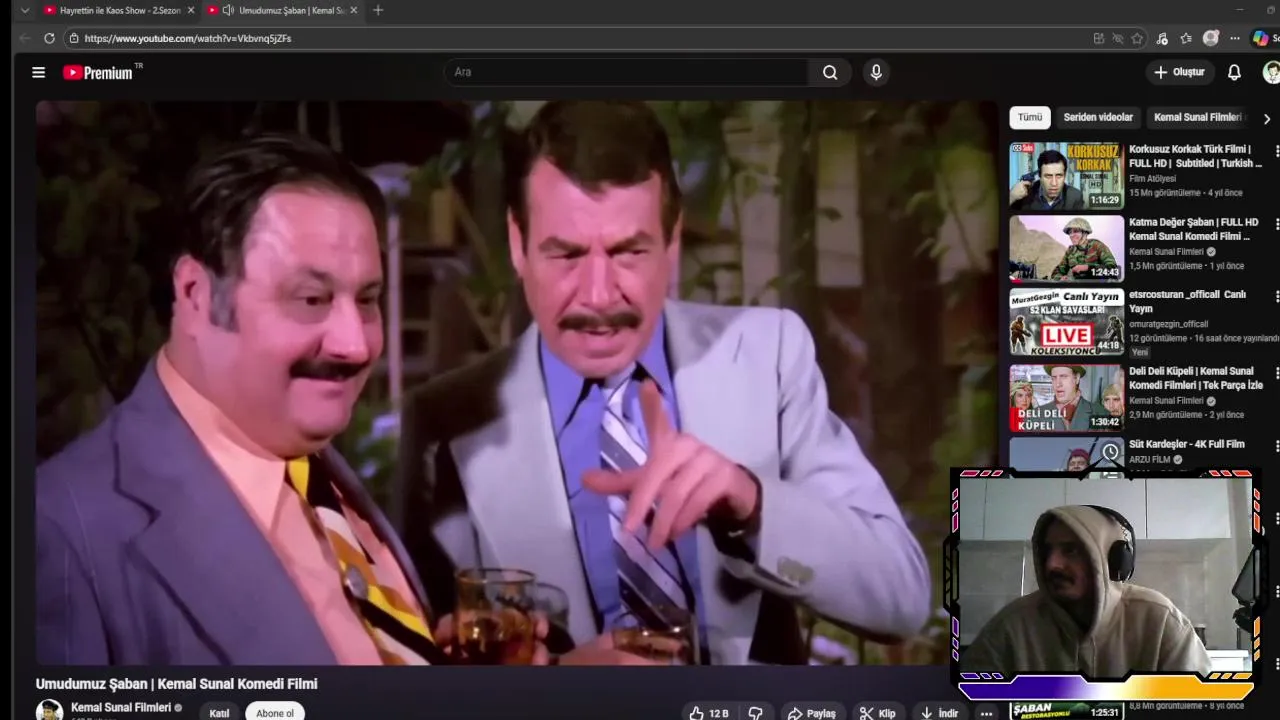This screenshot has height=720, width=1280.
Task: Click the Ara search input field
Action: tap(628, 72)
